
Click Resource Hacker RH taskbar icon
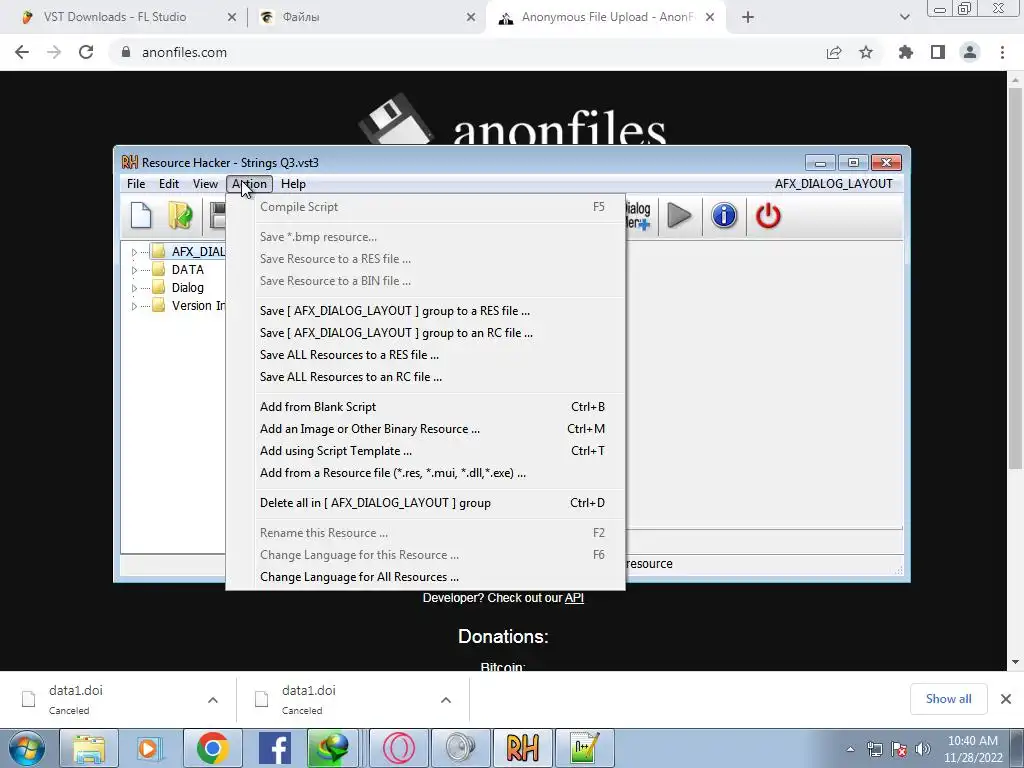click(522, 748)
